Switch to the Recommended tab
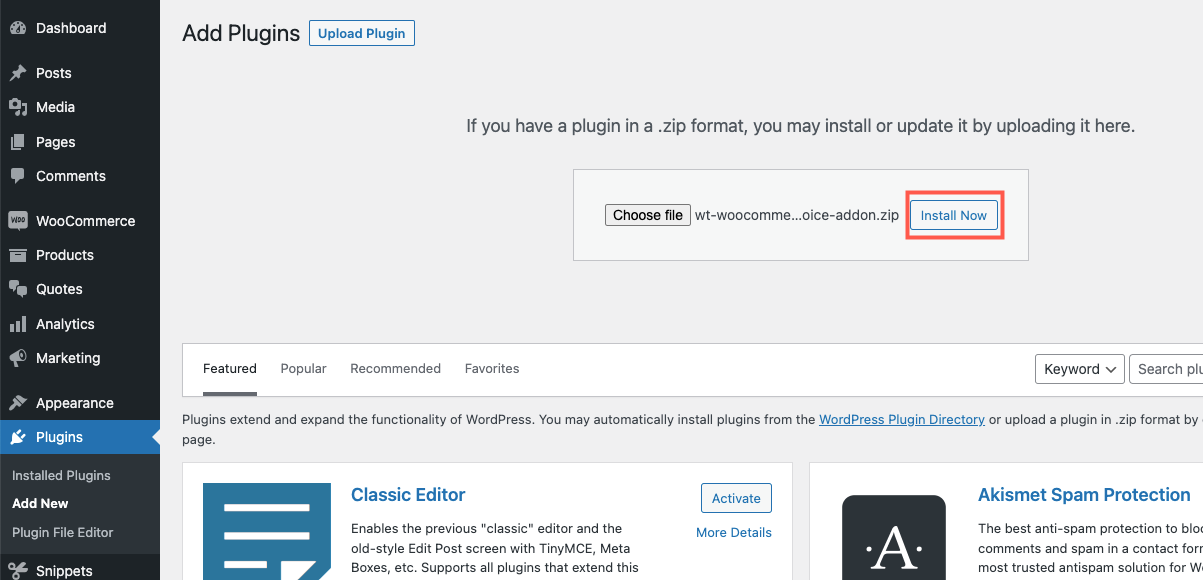1203x580 pixels. pos(396,369)
